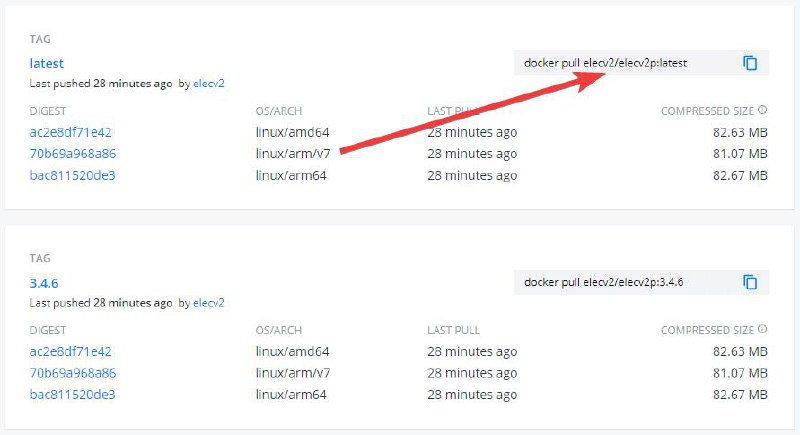Open digest ac2e8df71e42 in latest tag
Screen dimensions: 800x435
(70, 133)
